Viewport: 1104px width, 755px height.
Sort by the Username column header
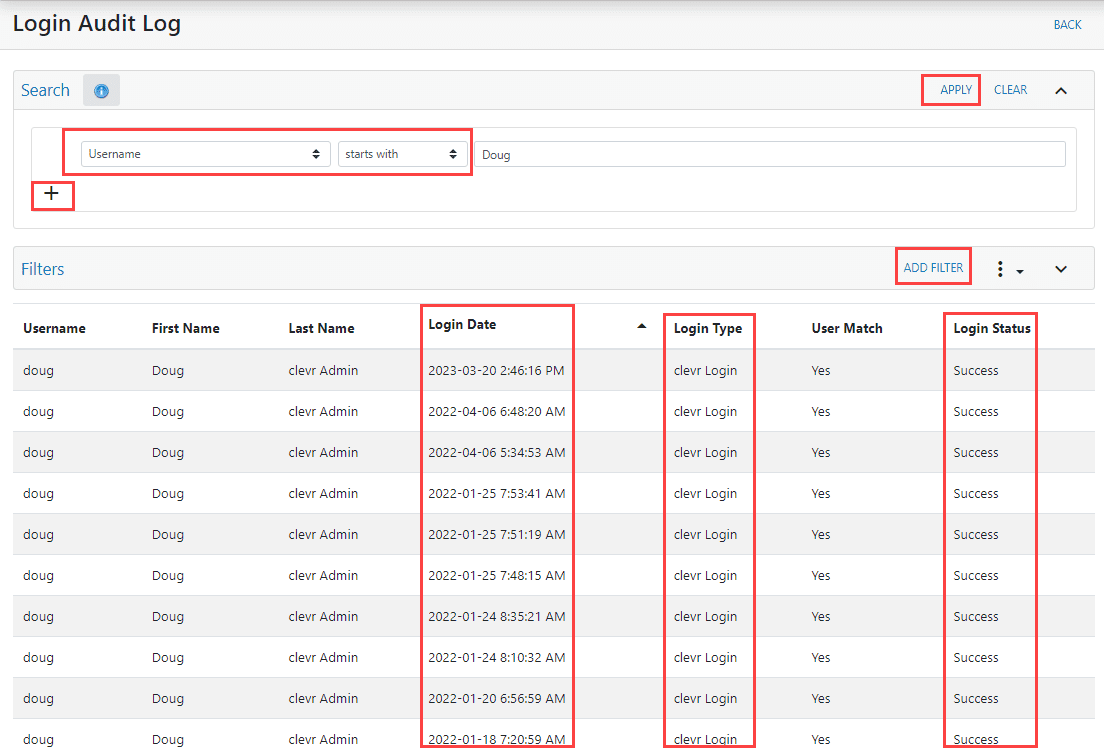(54, 328)
